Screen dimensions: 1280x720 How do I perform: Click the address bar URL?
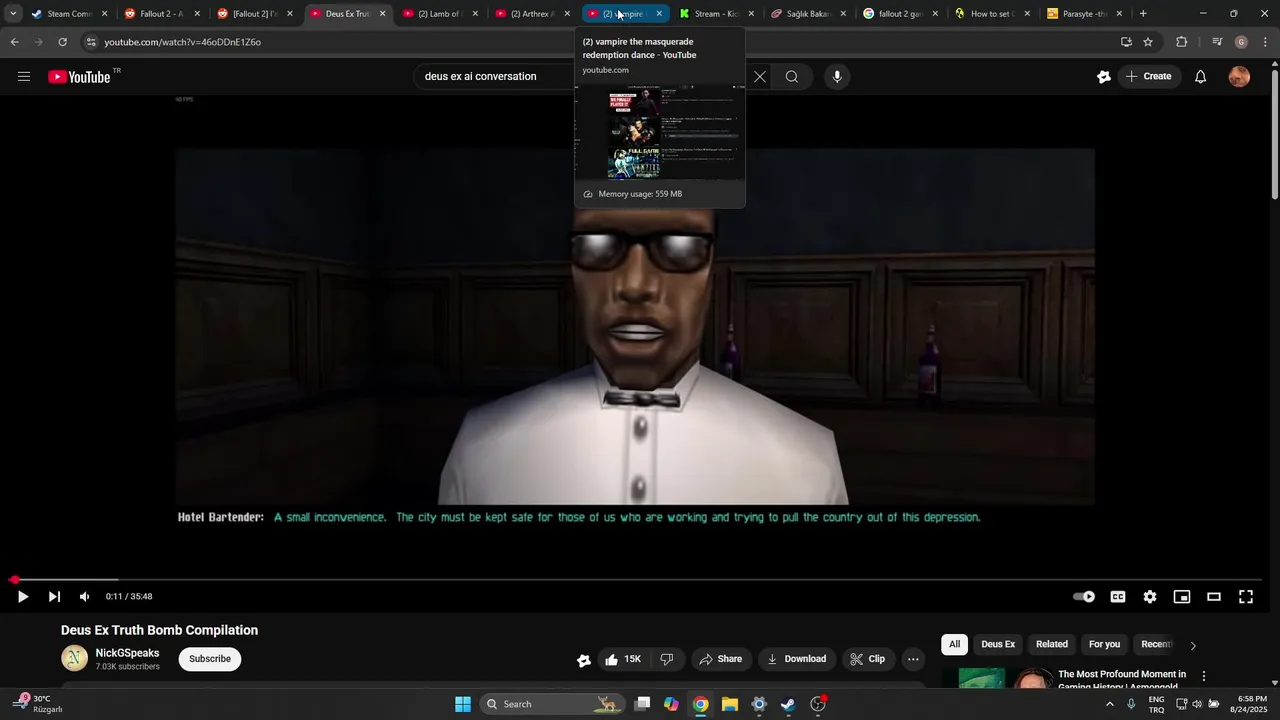183,42
